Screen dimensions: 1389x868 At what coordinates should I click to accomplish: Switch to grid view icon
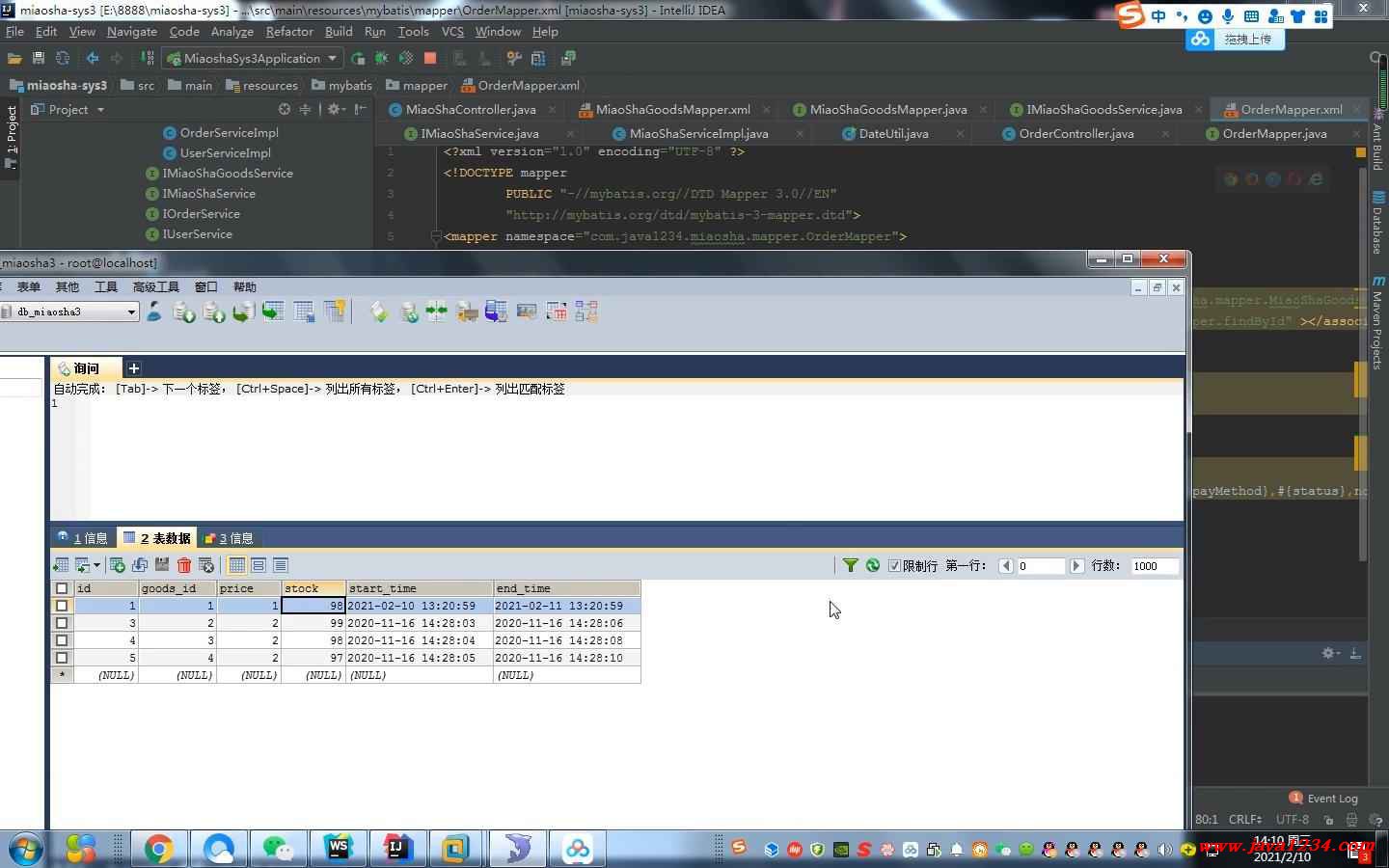tap(237, 565)
